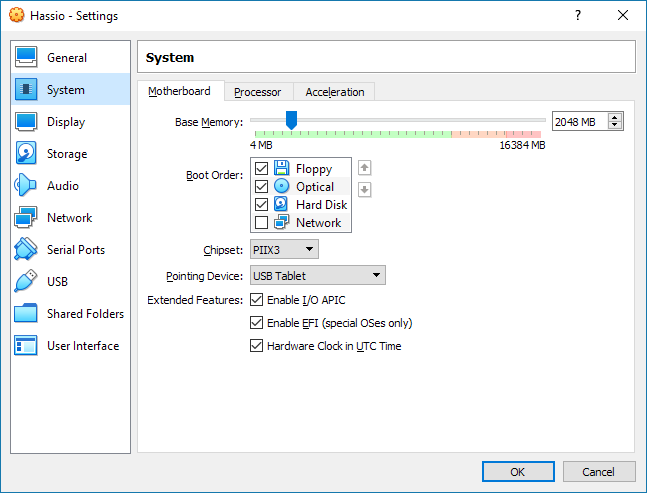The width and height of the screenshot is (647, 493).
Task: Click the Cancel button
Action: [x=599, y=471]
